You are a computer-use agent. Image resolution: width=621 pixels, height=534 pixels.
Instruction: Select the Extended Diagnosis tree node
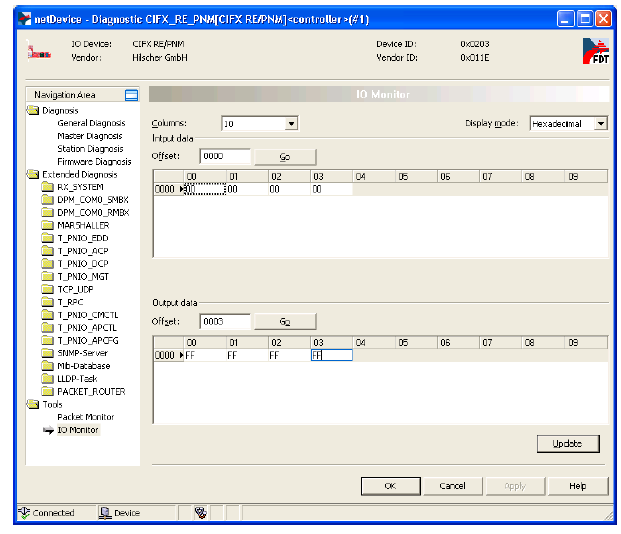79,174
